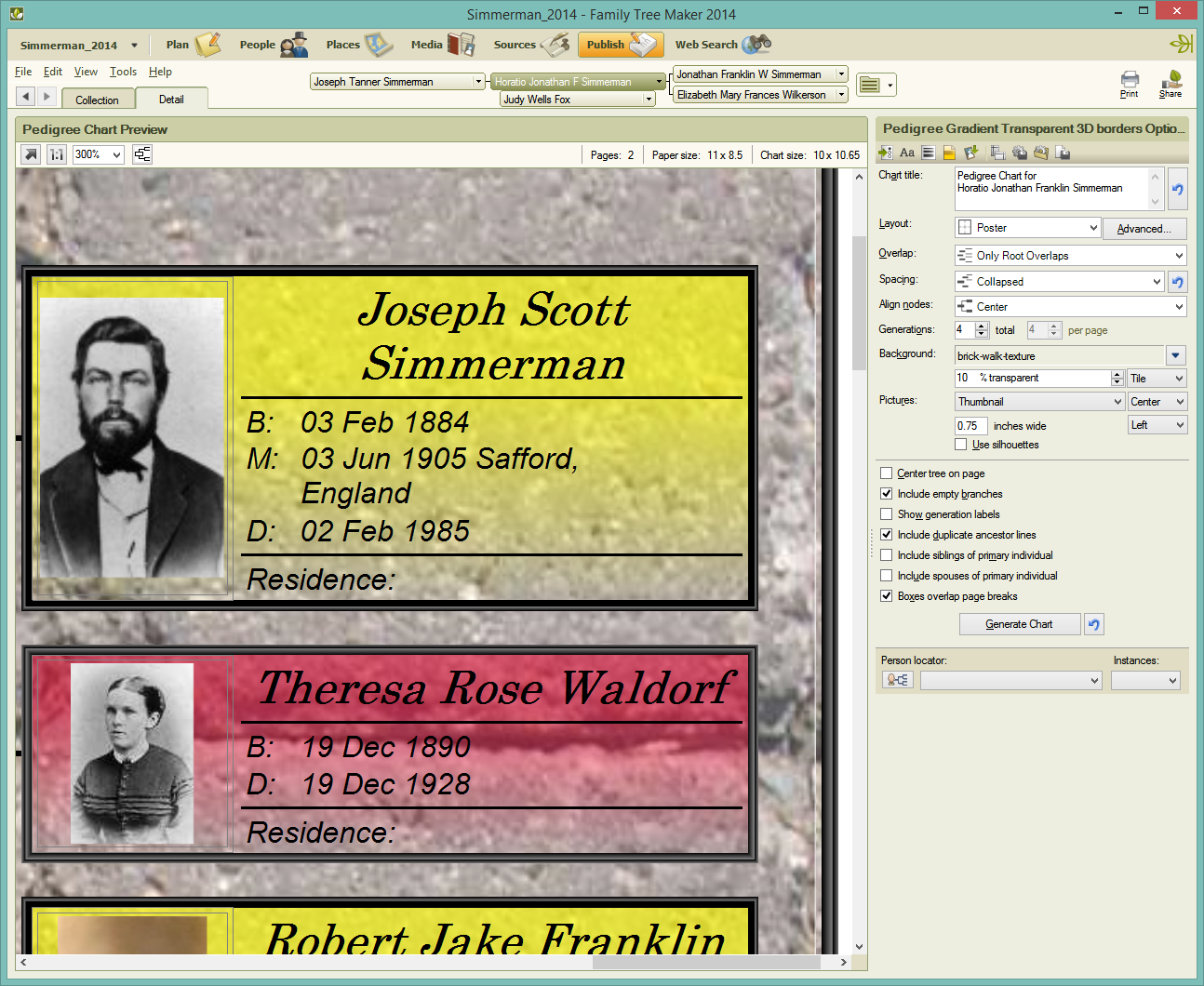Click the Ancestry leaf icon

(x=1181, y=44)
